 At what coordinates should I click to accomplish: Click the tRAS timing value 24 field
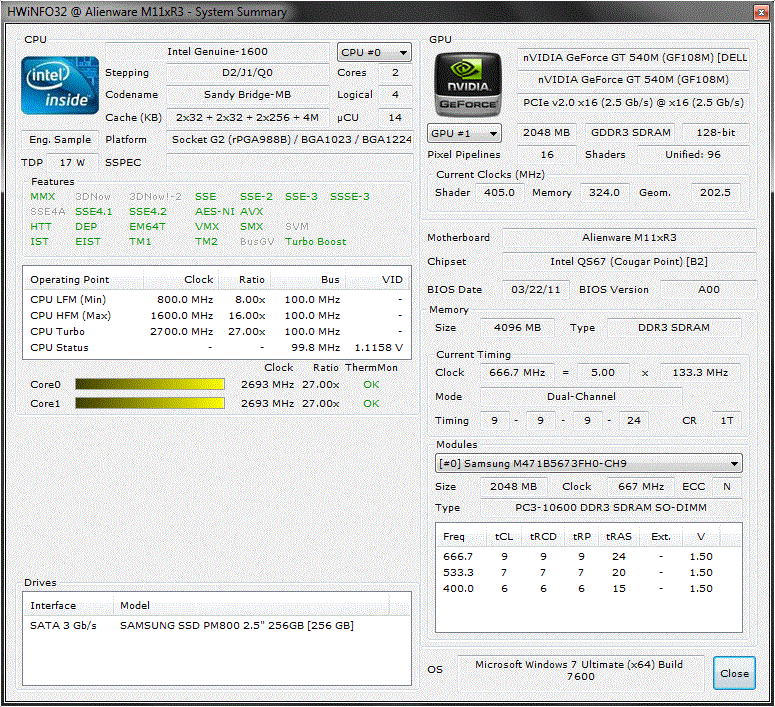[633, 421]
